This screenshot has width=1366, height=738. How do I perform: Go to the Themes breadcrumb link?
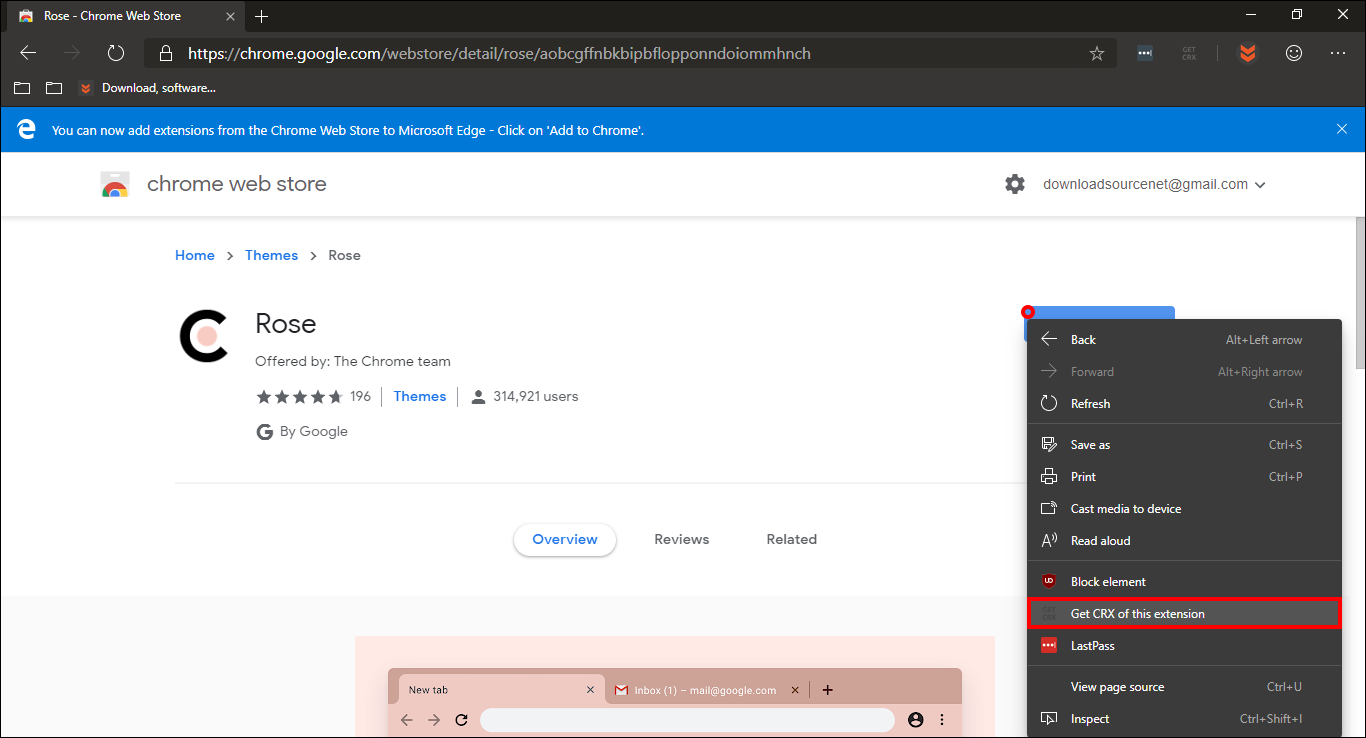(271, 255)
